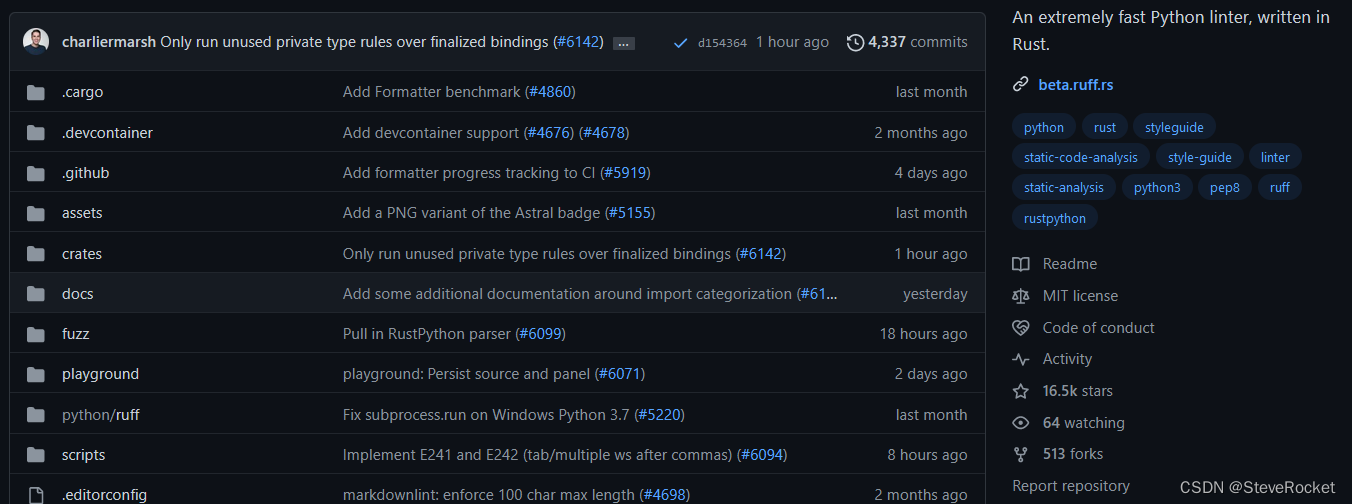Image resolution: width=1352 pixels, height=504 pixels.
Task: Select the static-analysis topic tag
Action: [1064, 187]
